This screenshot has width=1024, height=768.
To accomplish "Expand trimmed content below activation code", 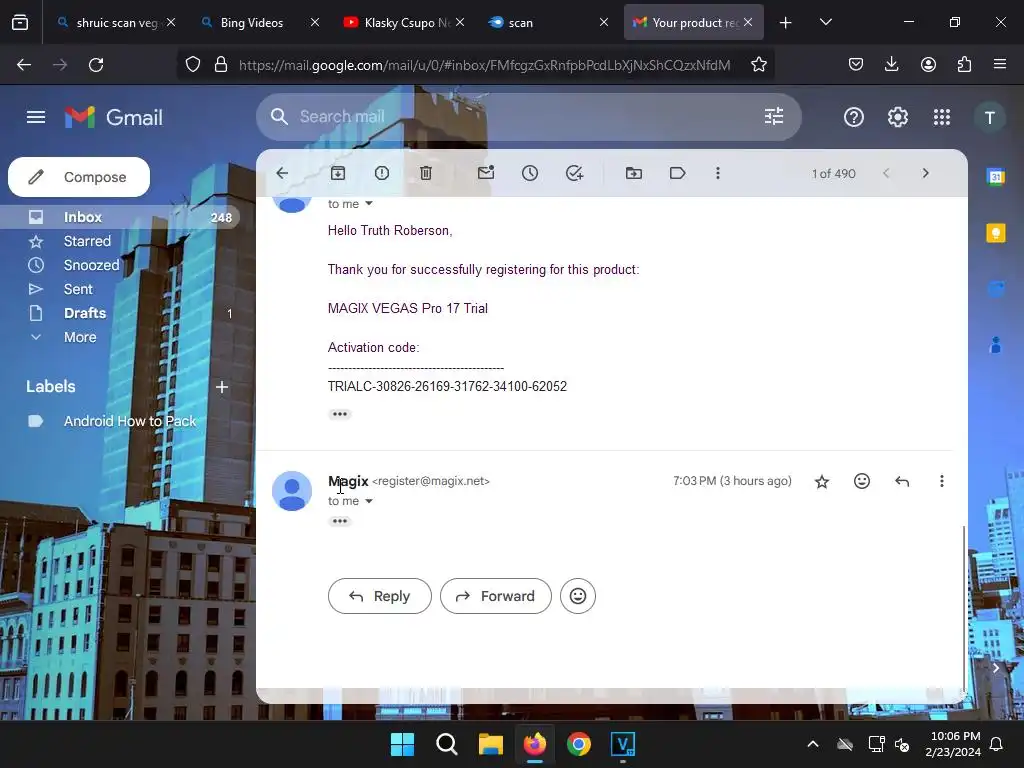I will (x=340, y=414).
